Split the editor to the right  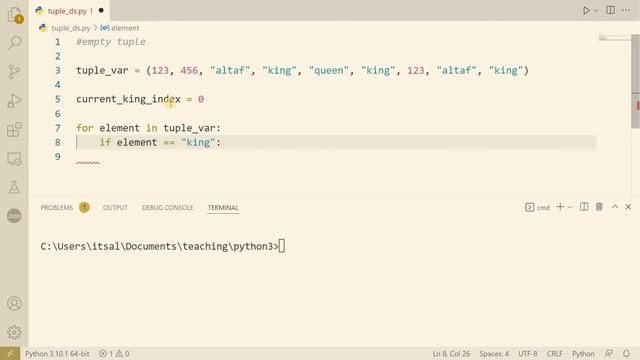[x=611, y=10]
